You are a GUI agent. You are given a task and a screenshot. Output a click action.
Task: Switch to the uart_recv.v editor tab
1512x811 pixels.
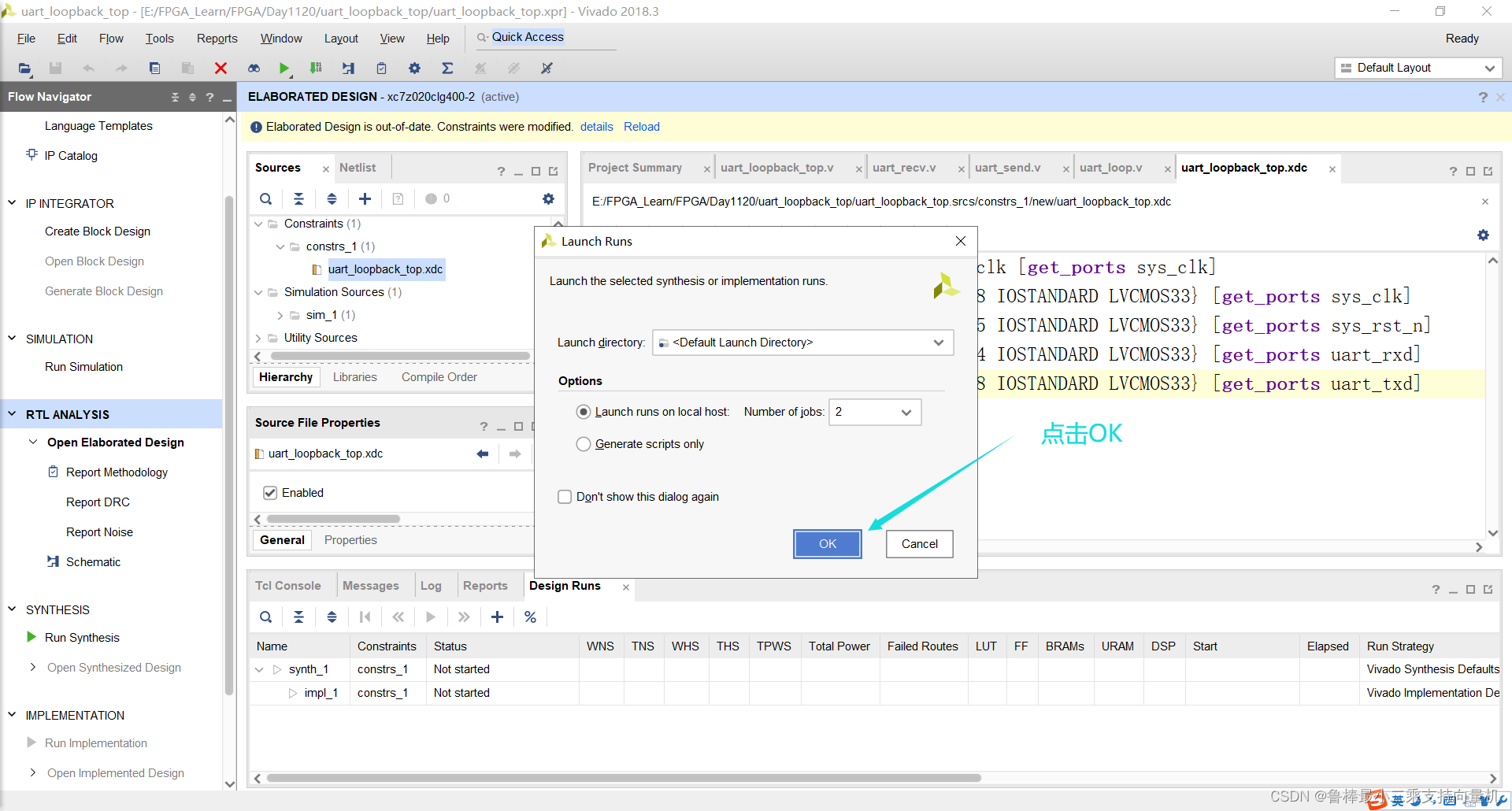click(x=904, y=168)
